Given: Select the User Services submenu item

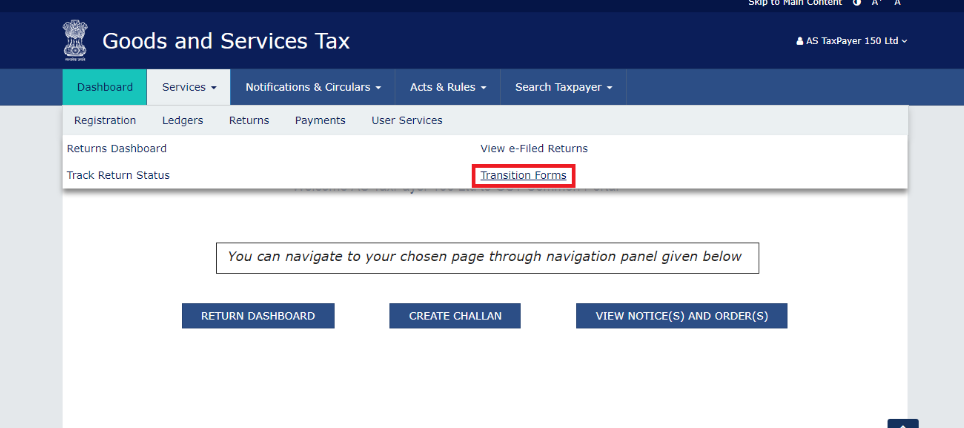Looking at the screenshot, I should [407, 121].
